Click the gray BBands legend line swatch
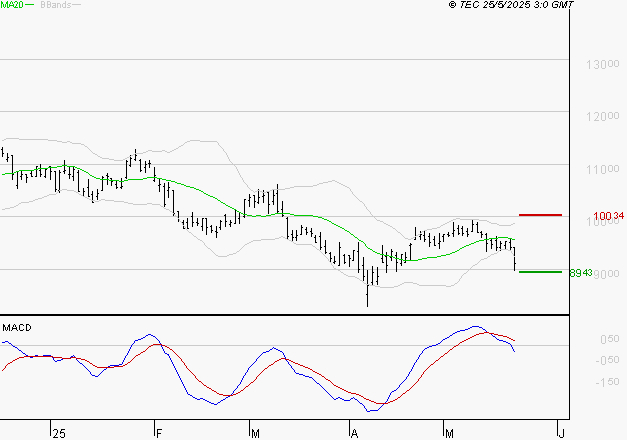 [78, 6]
